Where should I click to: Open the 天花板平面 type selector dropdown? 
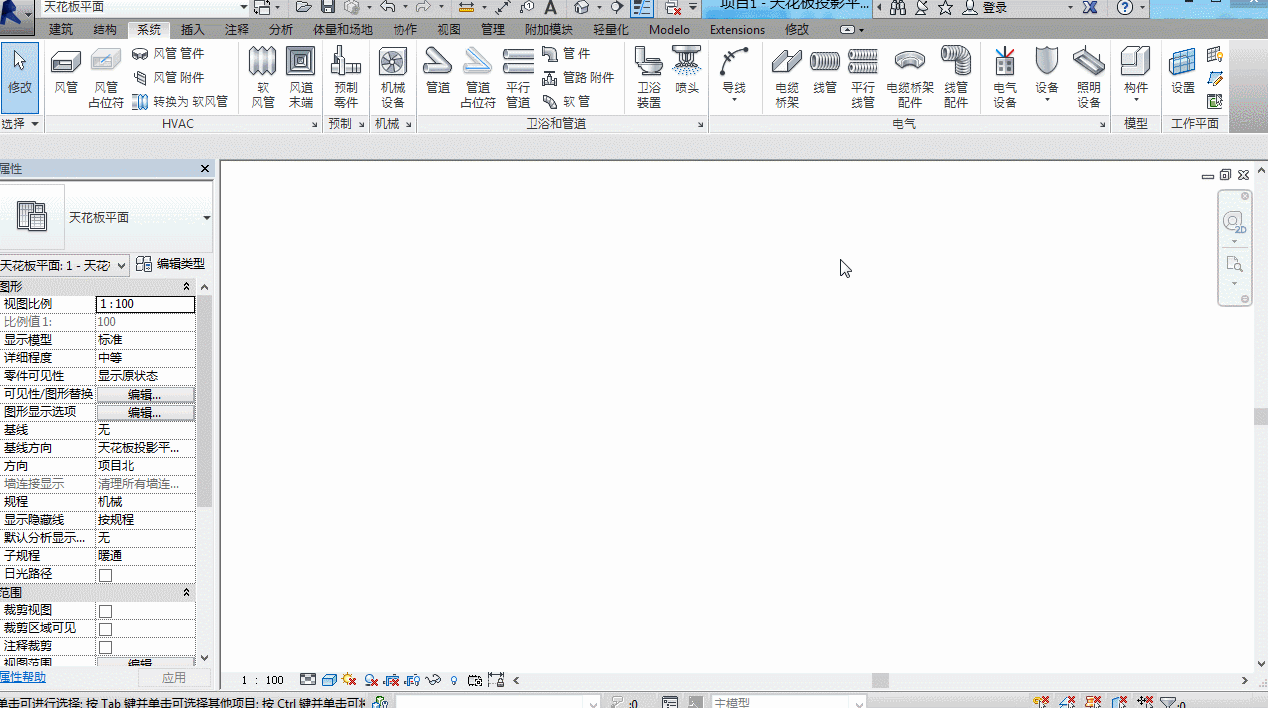tap(207, 218)
